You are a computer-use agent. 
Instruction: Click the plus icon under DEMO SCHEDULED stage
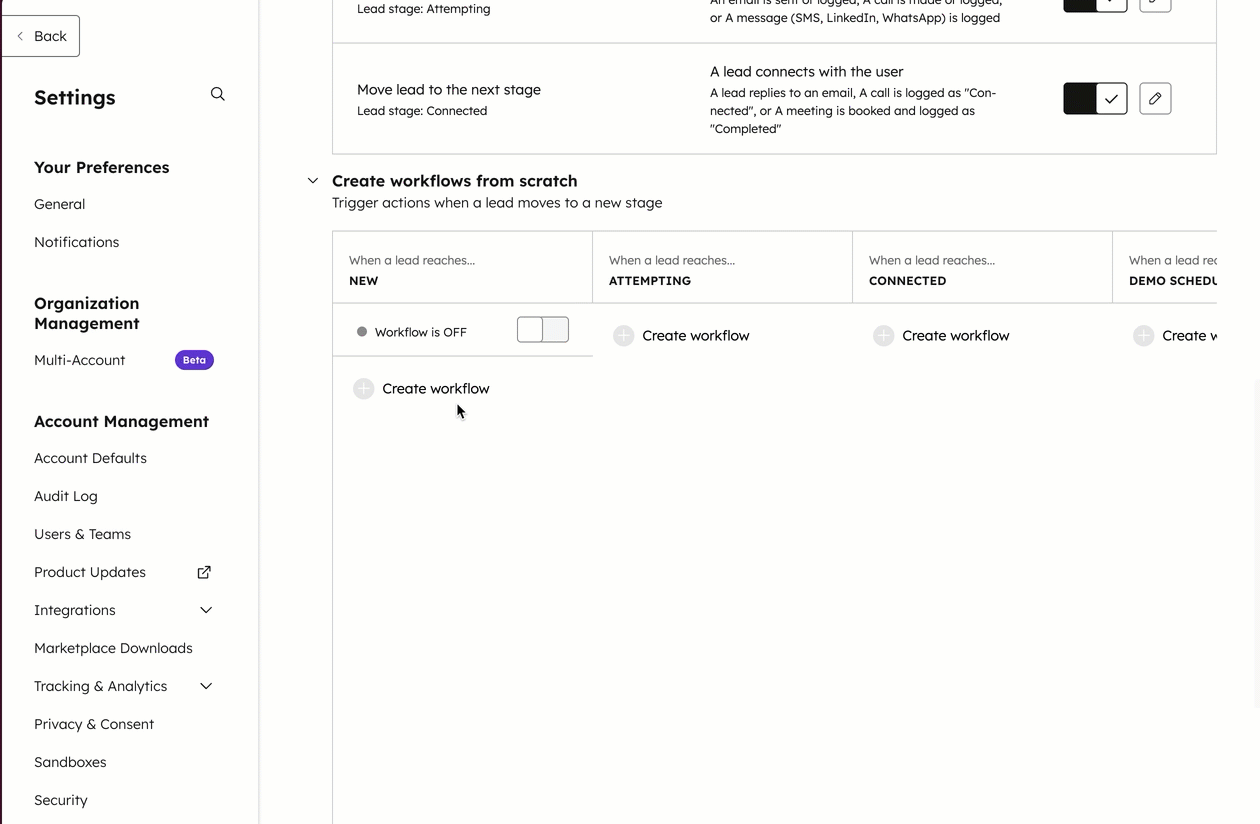1144,336
